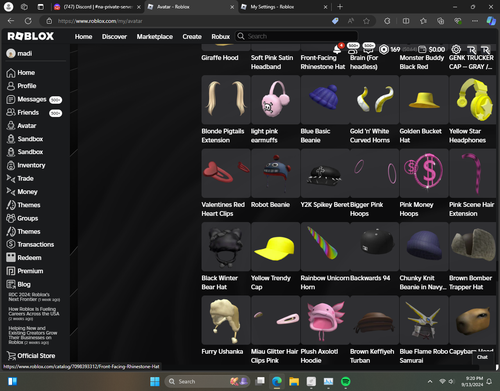Open File Explorer from the taskbar

294,381
